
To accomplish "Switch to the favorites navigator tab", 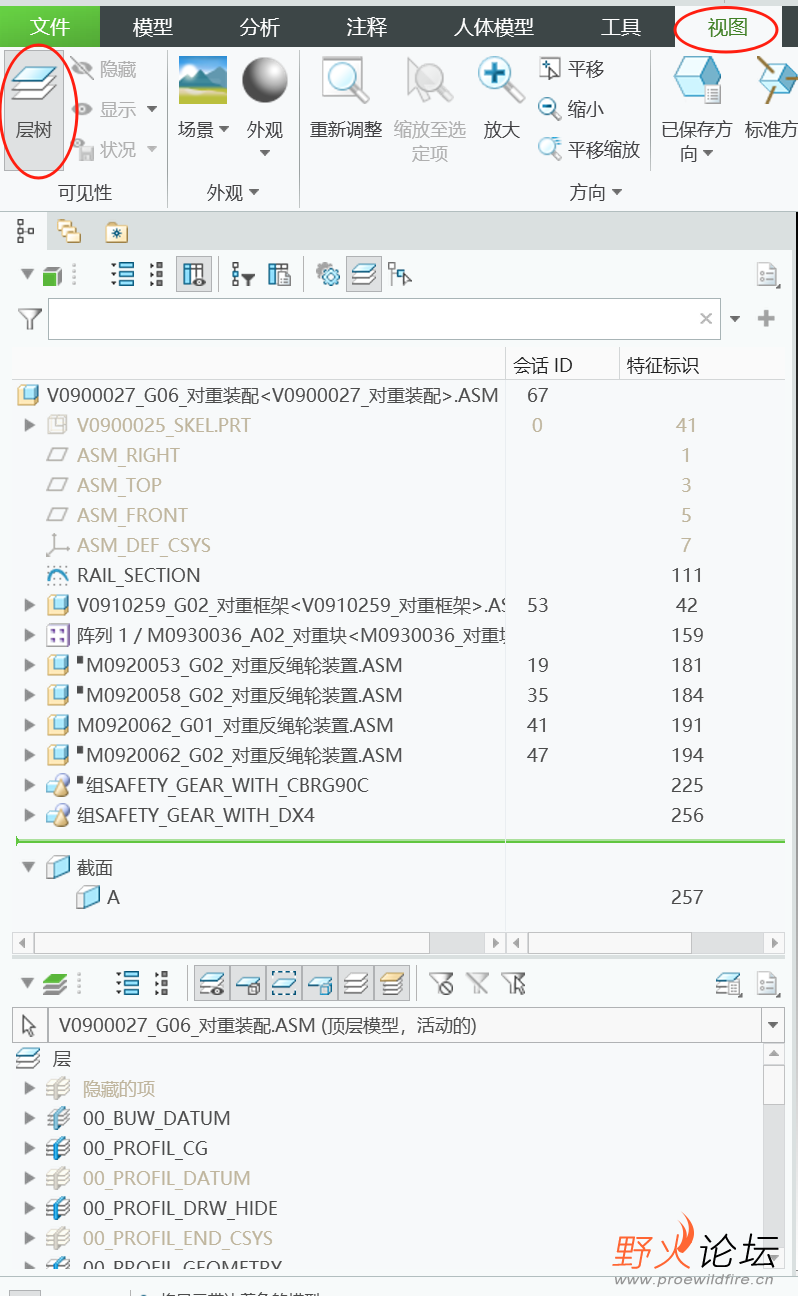I will coord(117,232).
